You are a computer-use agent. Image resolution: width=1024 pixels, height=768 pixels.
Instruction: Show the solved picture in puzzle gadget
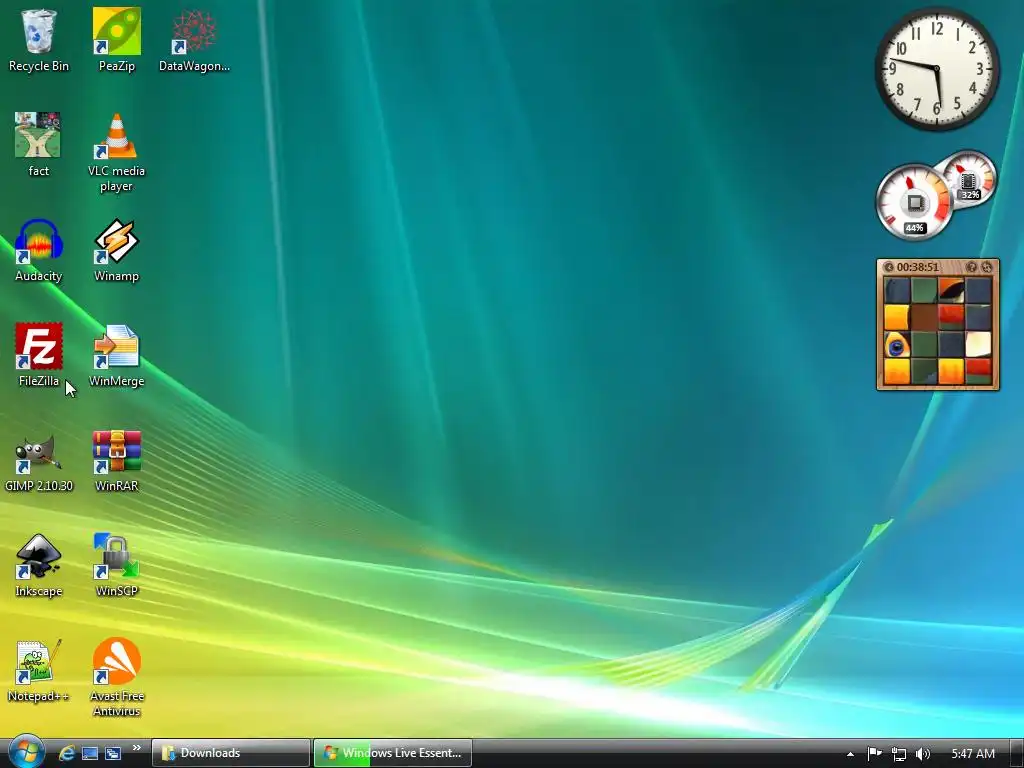point(971,267)
